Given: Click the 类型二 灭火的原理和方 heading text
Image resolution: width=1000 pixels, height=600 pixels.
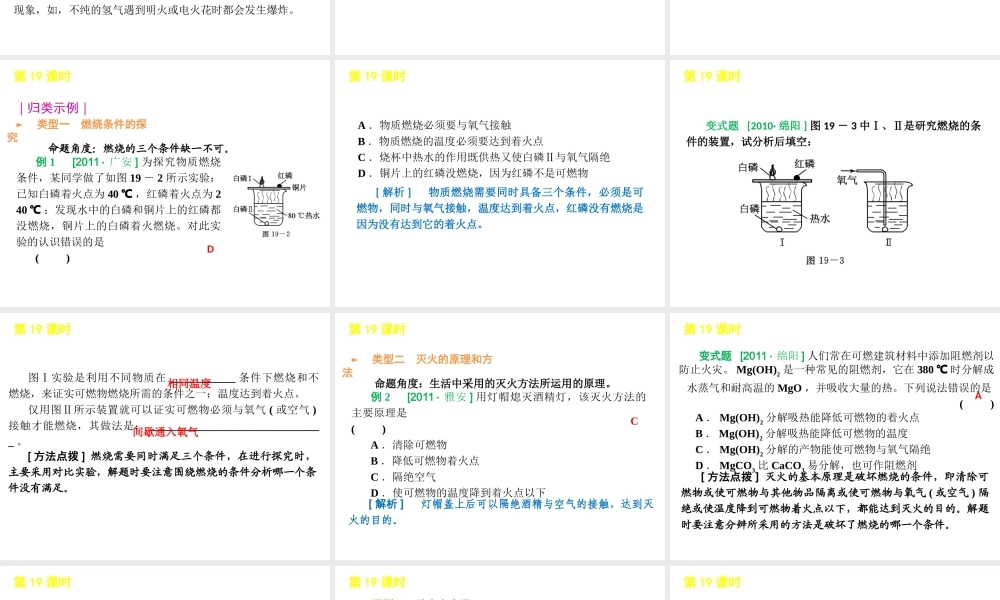Looking at the screenshot, I should 432,360.
